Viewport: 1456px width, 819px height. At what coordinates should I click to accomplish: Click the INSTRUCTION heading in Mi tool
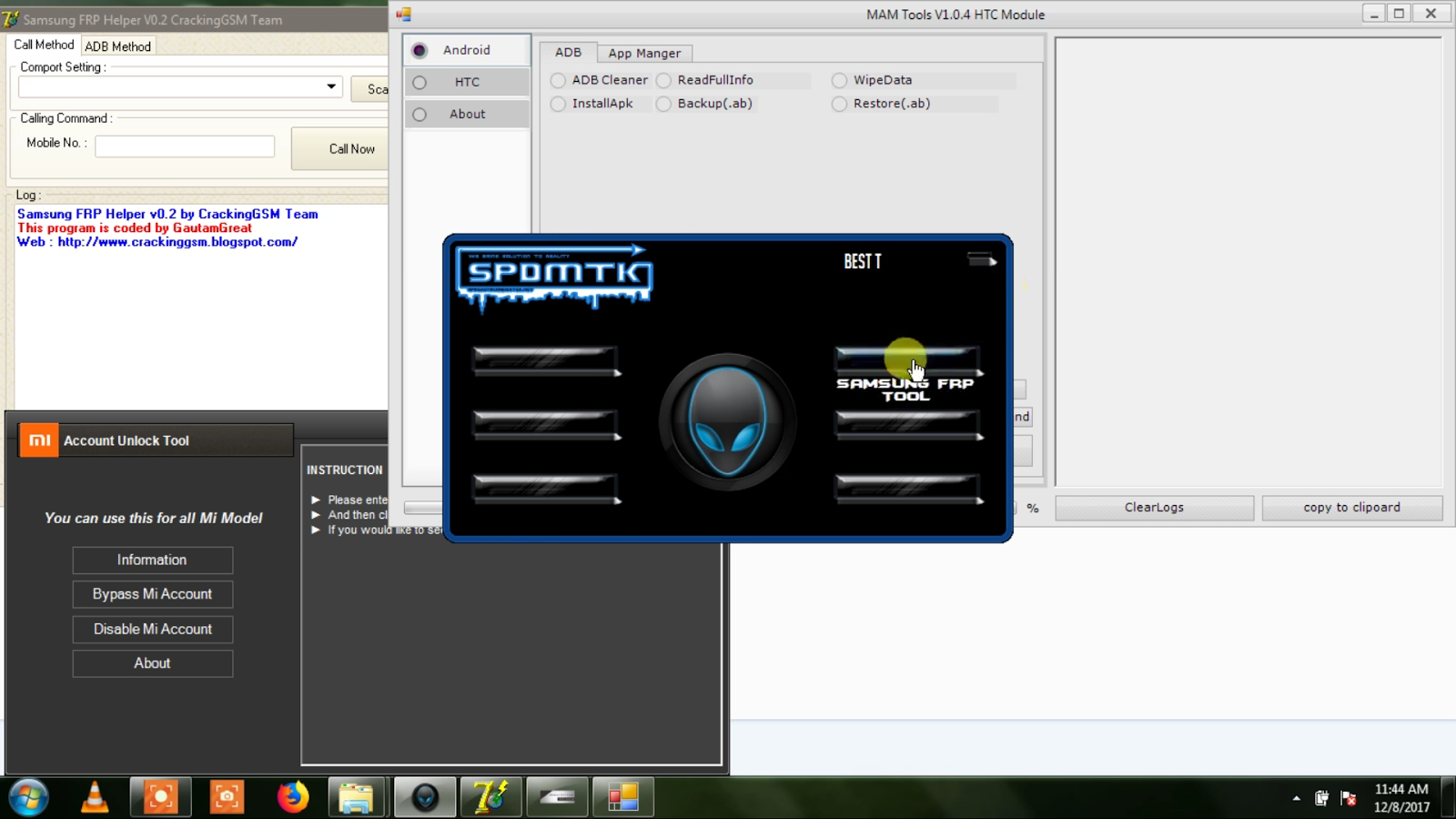(345, 470)
